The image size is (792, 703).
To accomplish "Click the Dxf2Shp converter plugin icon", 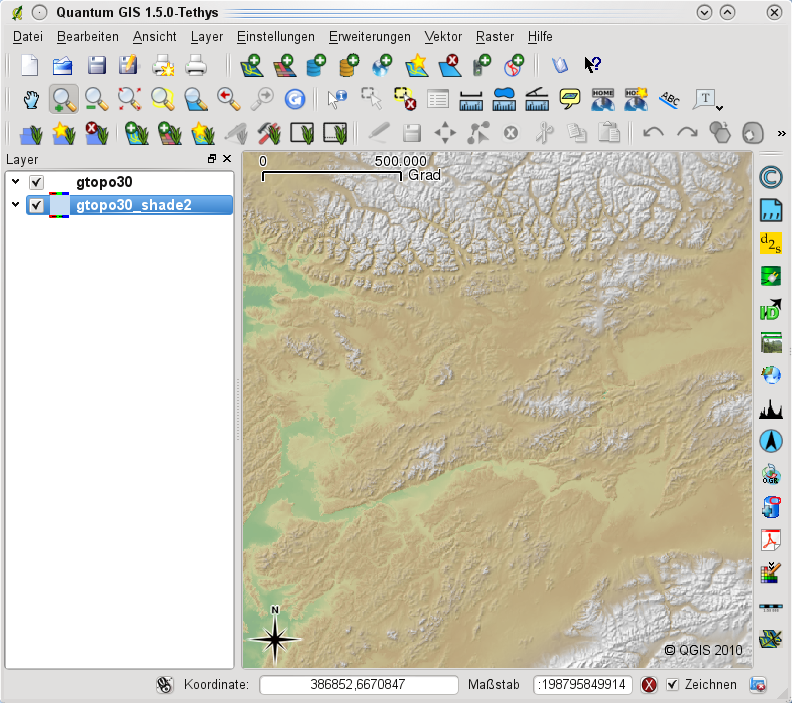I will click(771, 243).
